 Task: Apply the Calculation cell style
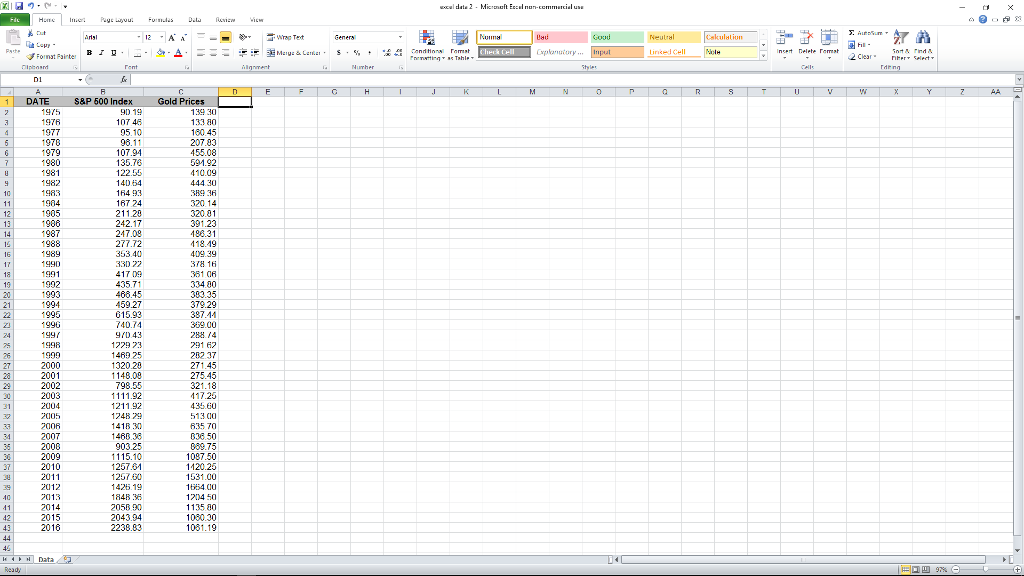731,37
